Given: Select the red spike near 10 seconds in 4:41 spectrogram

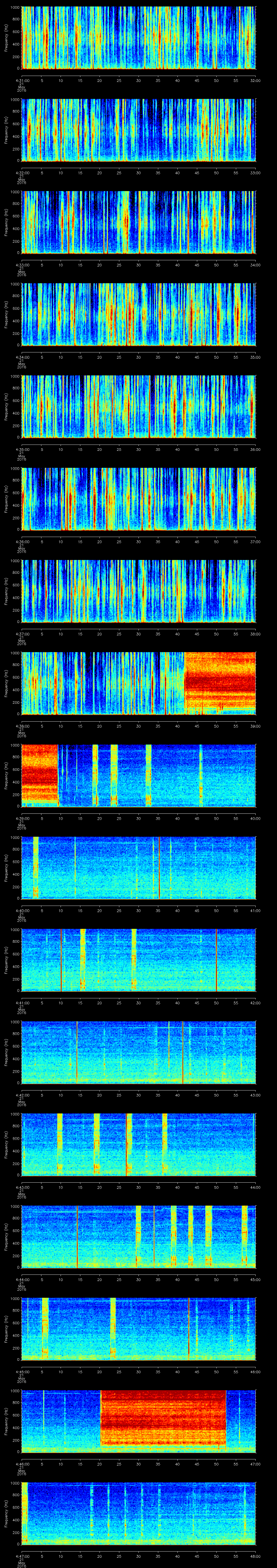Looking at the screenshot, I should point(61,960).
